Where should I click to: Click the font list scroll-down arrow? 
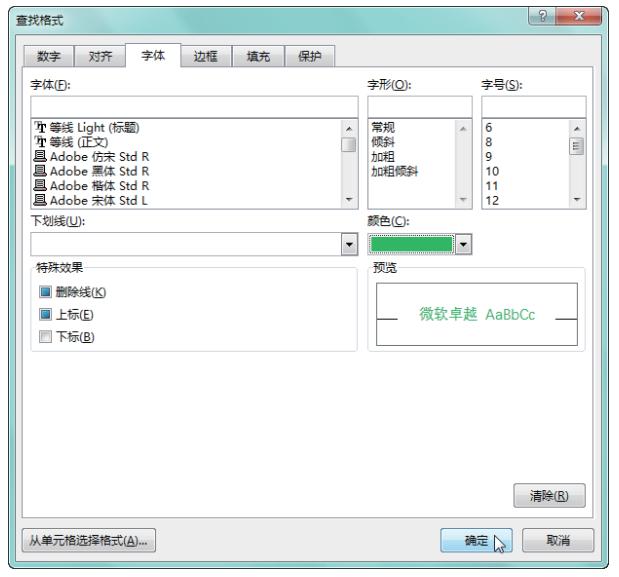[x=349, y=199]
